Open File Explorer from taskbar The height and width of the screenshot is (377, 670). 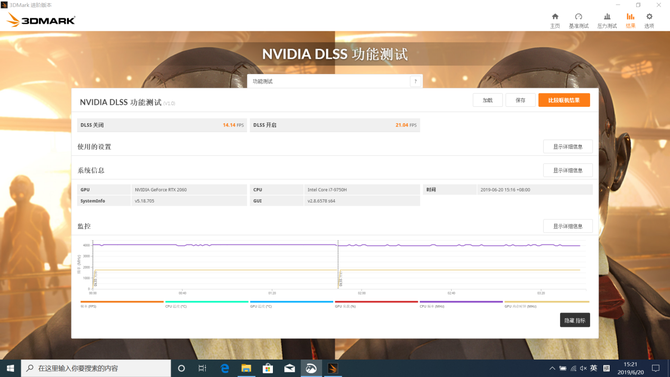click(x=246, y=368)
